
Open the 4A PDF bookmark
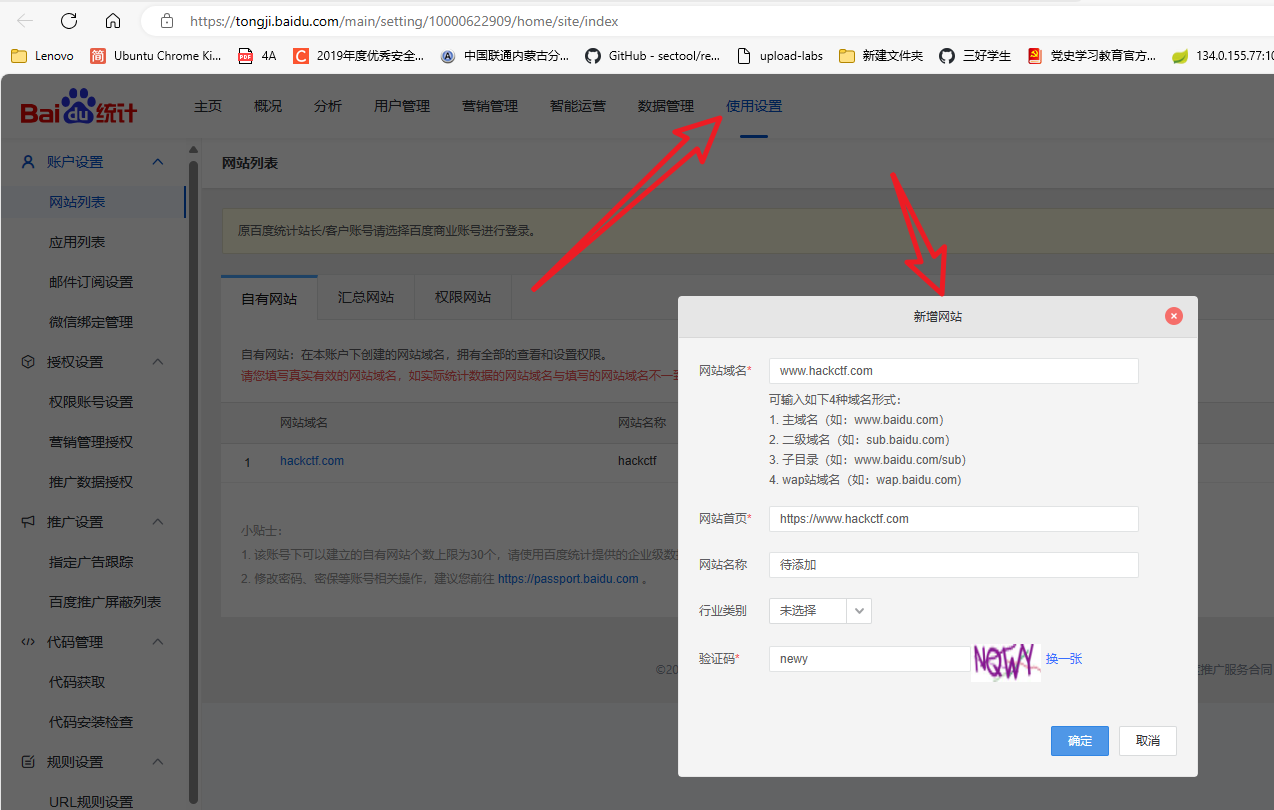click(x=257, y=56)
